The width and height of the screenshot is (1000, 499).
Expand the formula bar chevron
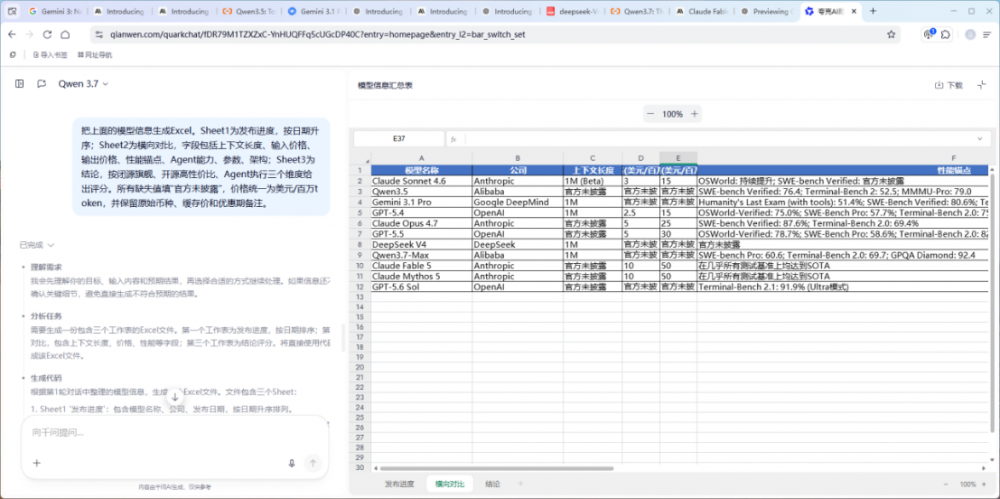point(980,138)
